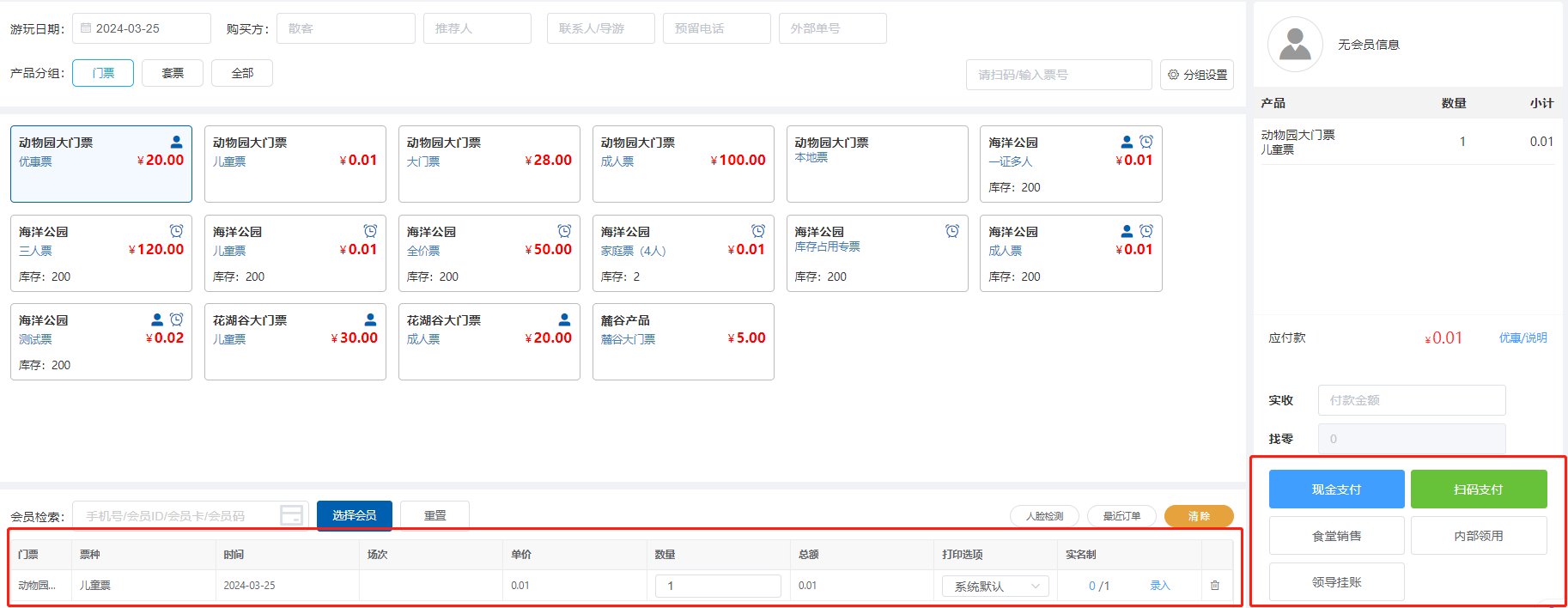
Task: Click the member card icon in 会员检索 box
Action: click(x=291, y=515)
